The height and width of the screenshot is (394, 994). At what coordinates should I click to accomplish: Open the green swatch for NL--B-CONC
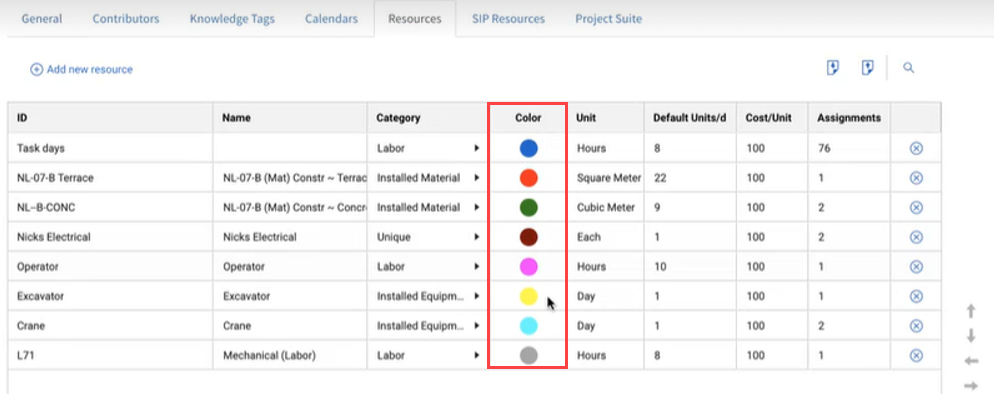click(x=529, y=207)
